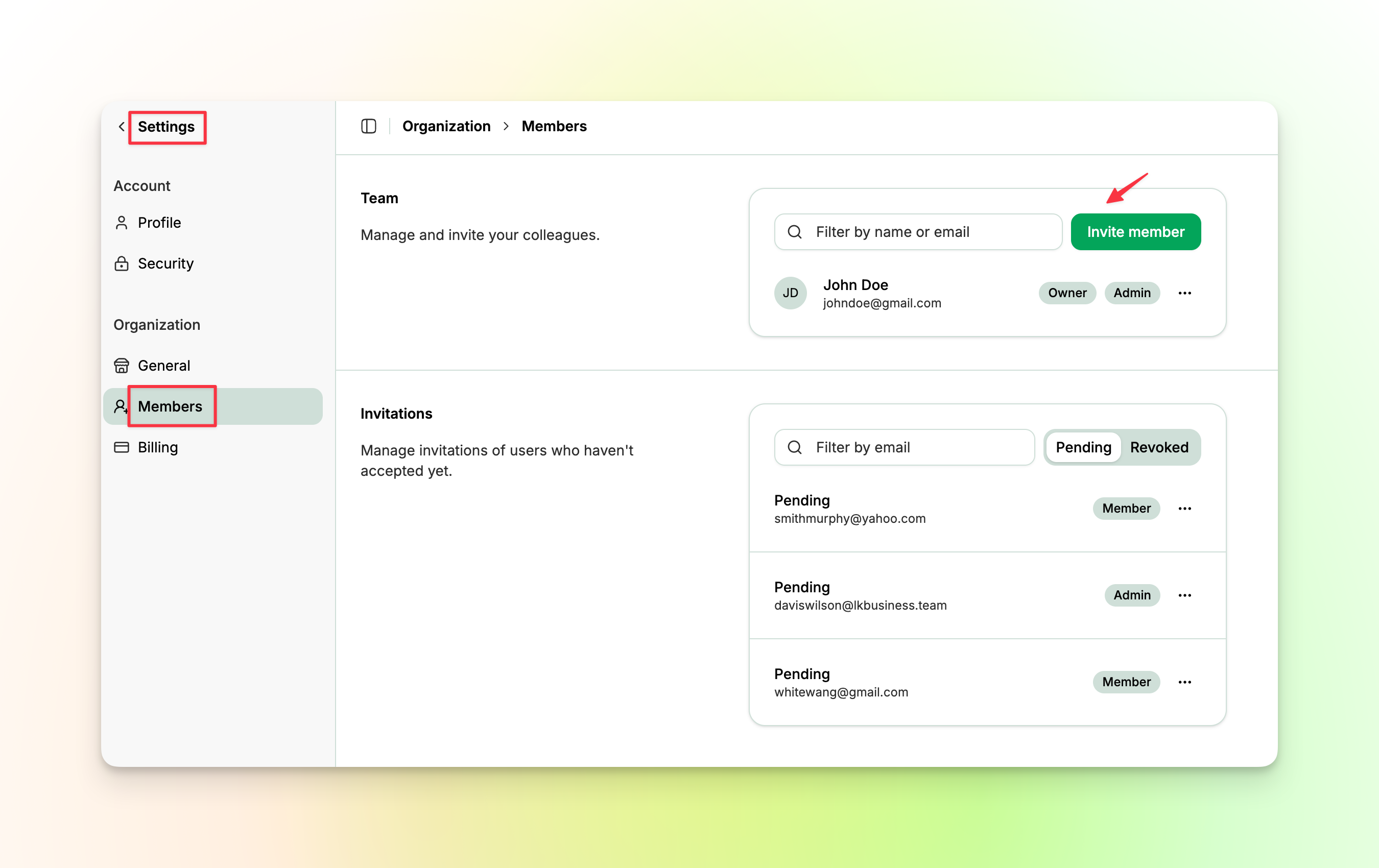
Task: Open options for daviswilson@lkbusiness.team invitation
Action: pos(1184,595)
